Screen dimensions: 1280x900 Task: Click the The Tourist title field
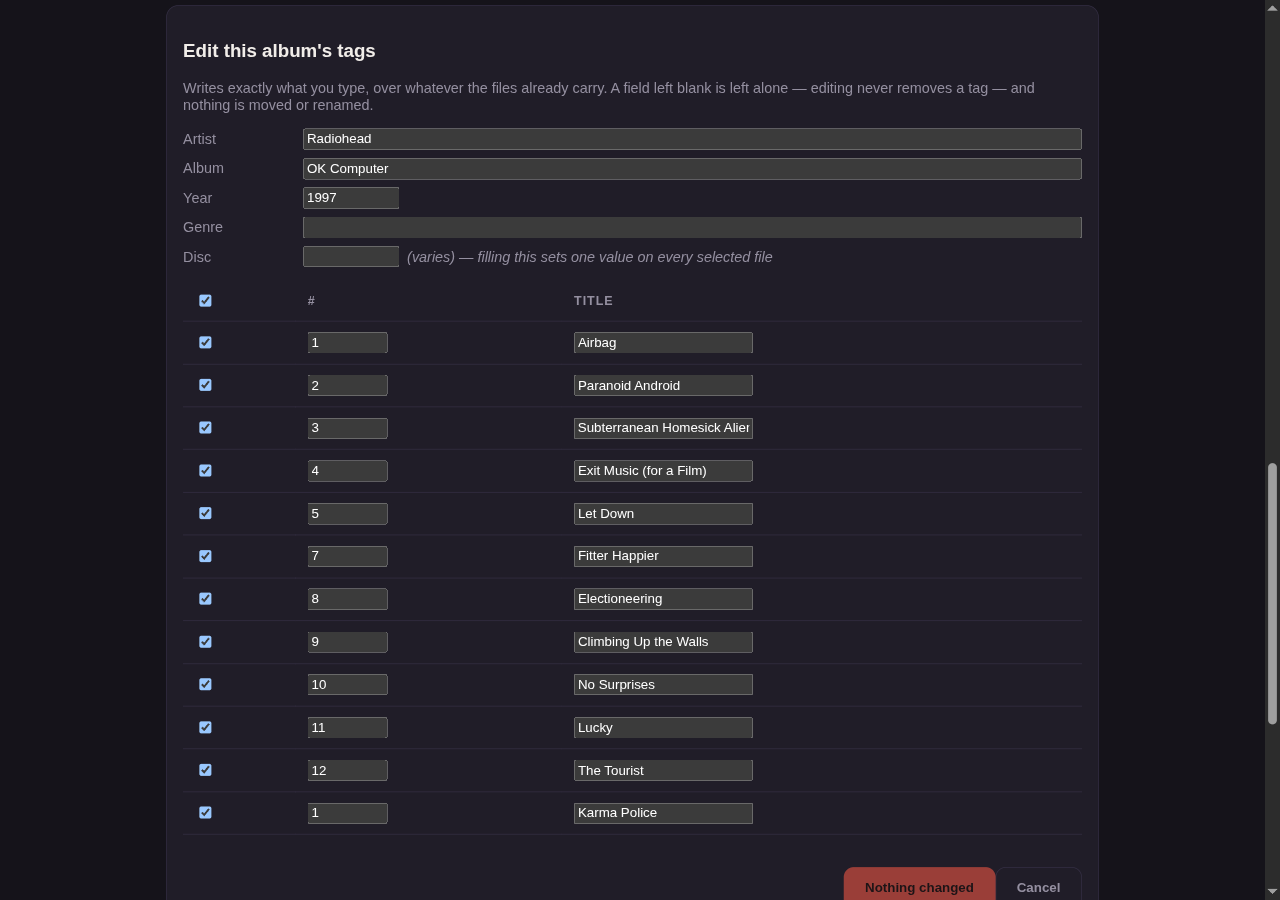tap(663, 770)
